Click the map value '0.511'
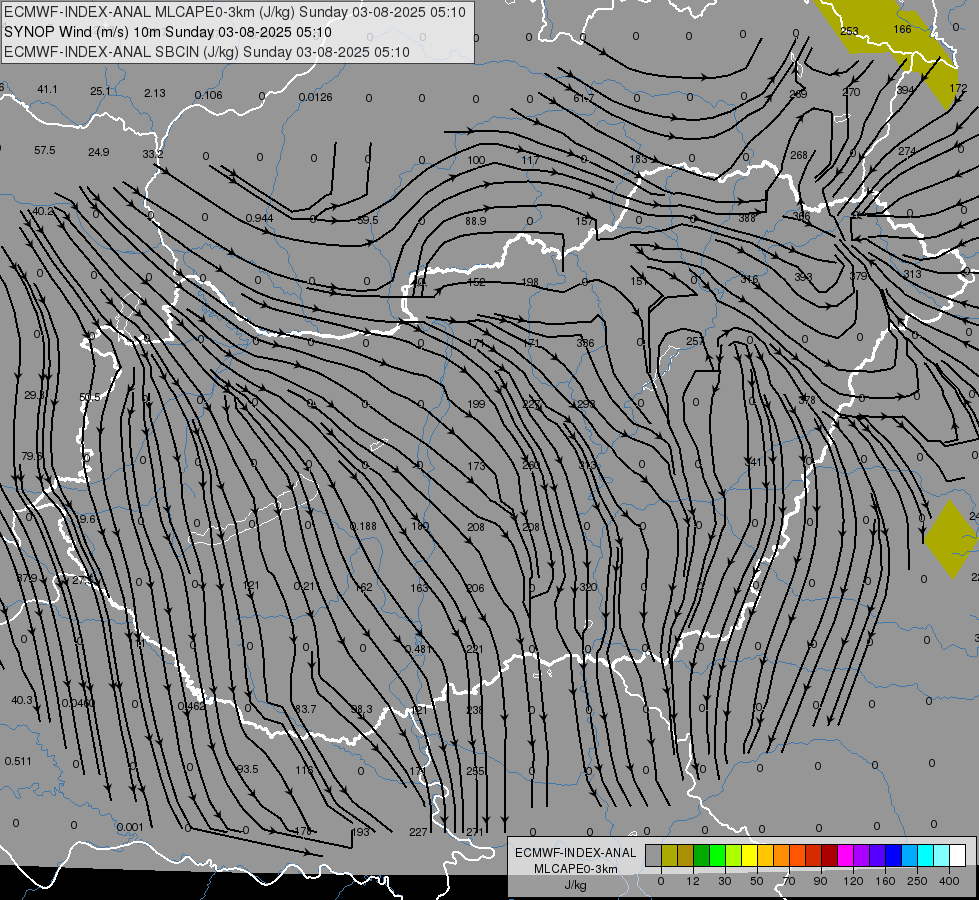The image size is (979, 900). [x=18, y=761]
